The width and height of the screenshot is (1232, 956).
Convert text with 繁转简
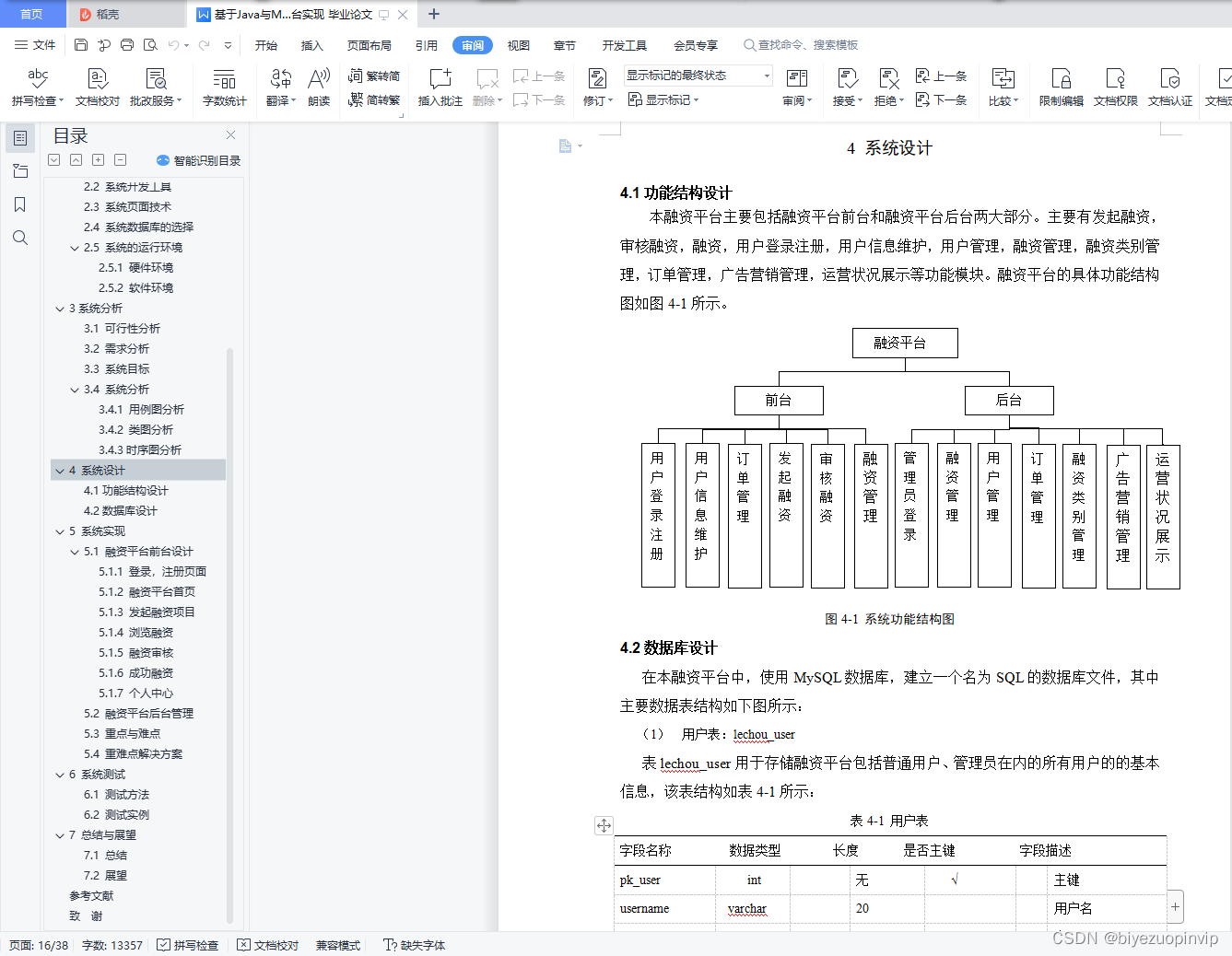(x=374, y=76)
